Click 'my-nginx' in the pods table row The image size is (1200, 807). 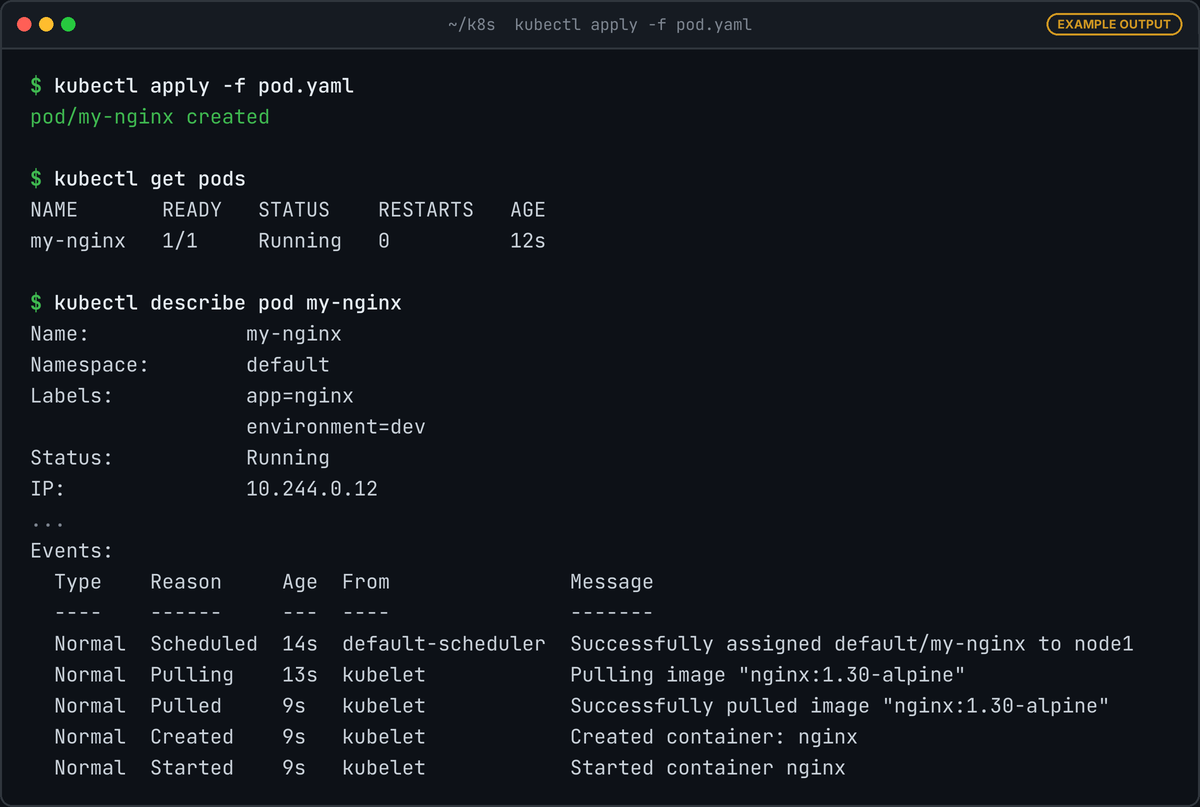(x=78, y=241)
